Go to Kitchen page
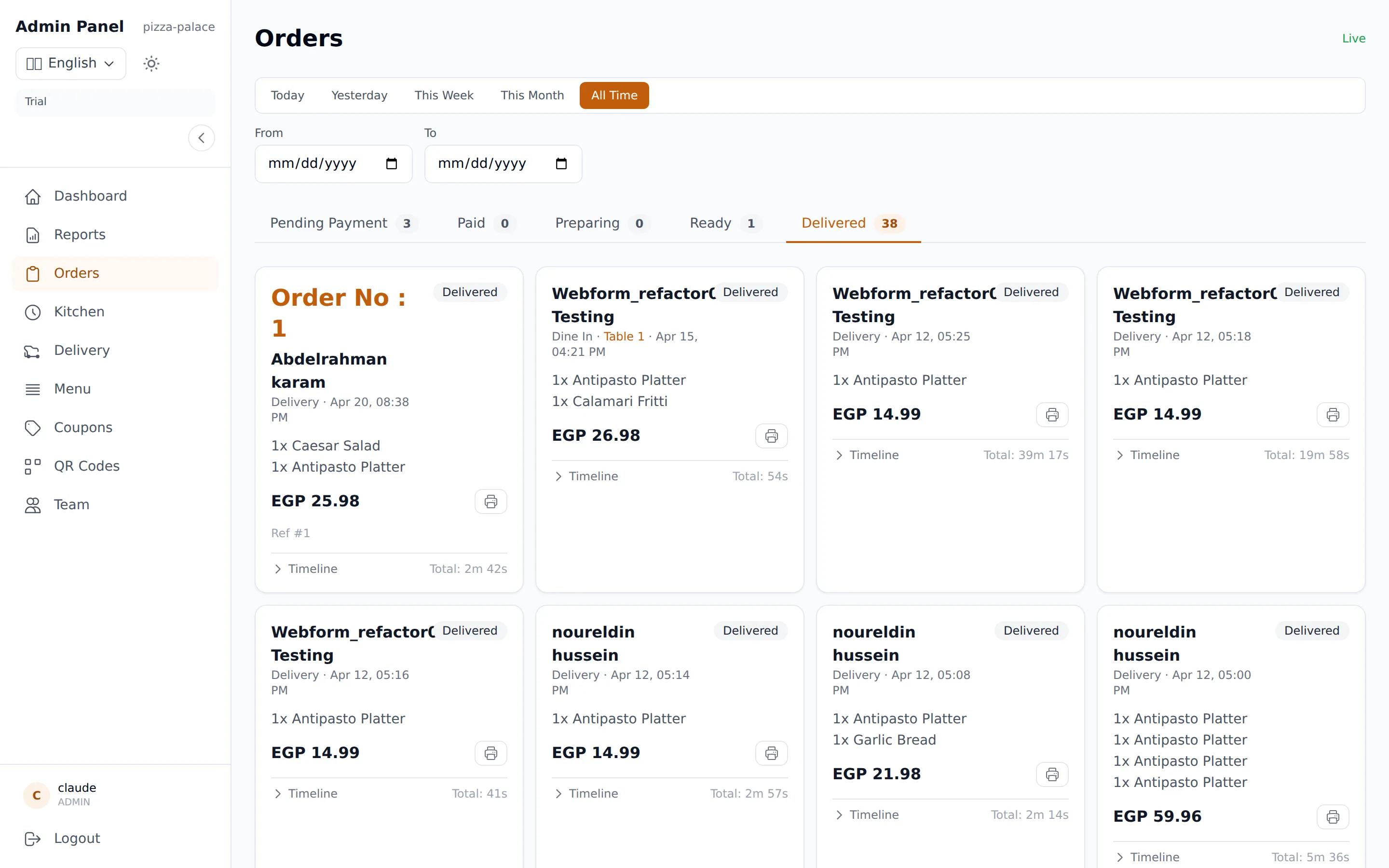 pos(115,312)
